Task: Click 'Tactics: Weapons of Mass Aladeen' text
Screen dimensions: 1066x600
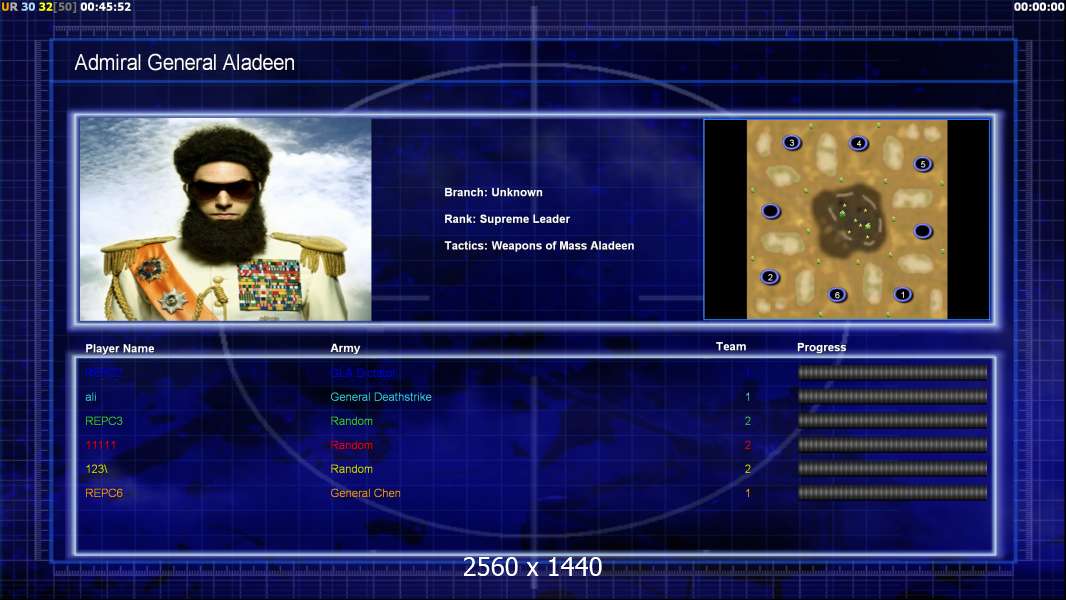Action: pos(539,245)
